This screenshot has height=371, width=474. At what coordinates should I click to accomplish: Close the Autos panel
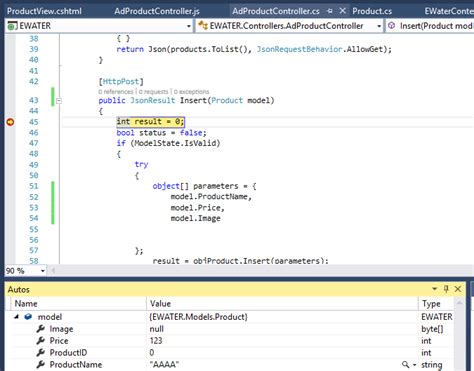(458, 289)
